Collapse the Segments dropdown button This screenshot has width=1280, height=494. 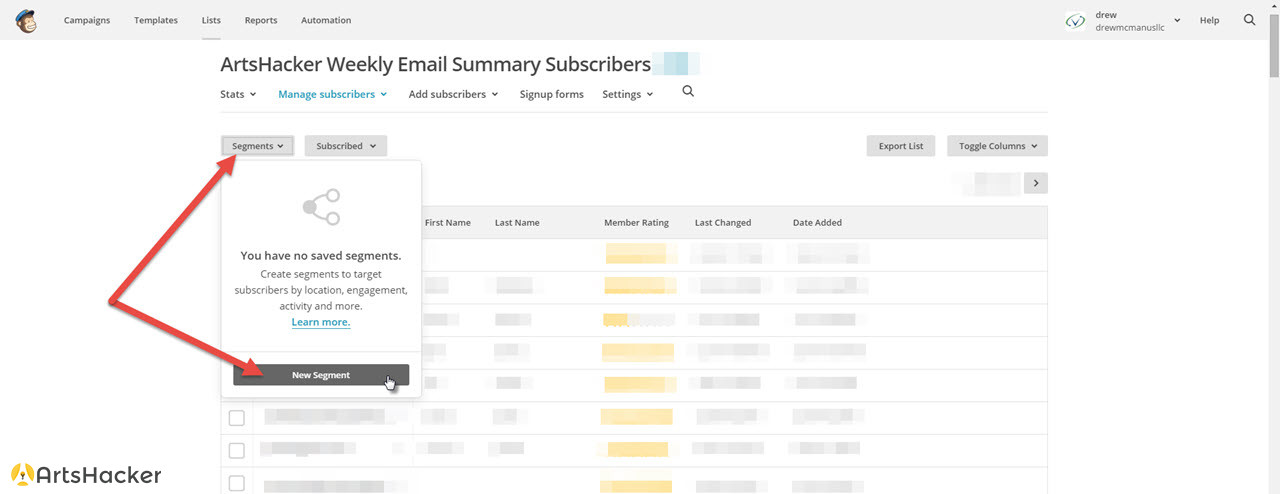(x=257, y=146)
